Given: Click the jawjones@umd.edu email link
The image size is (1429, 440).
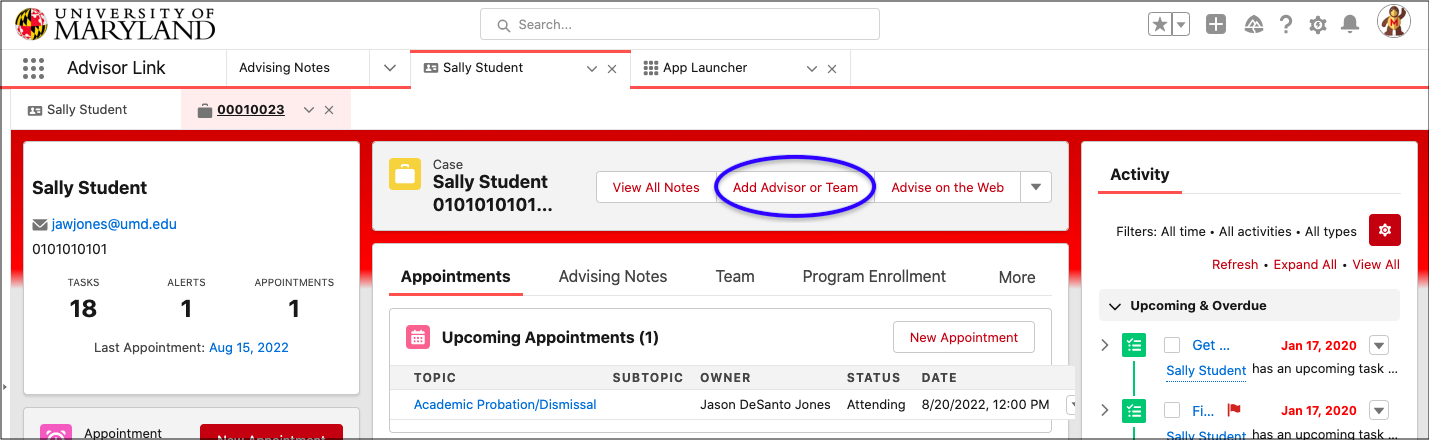Looking at the screenshot, I should (x=114, y=224).
